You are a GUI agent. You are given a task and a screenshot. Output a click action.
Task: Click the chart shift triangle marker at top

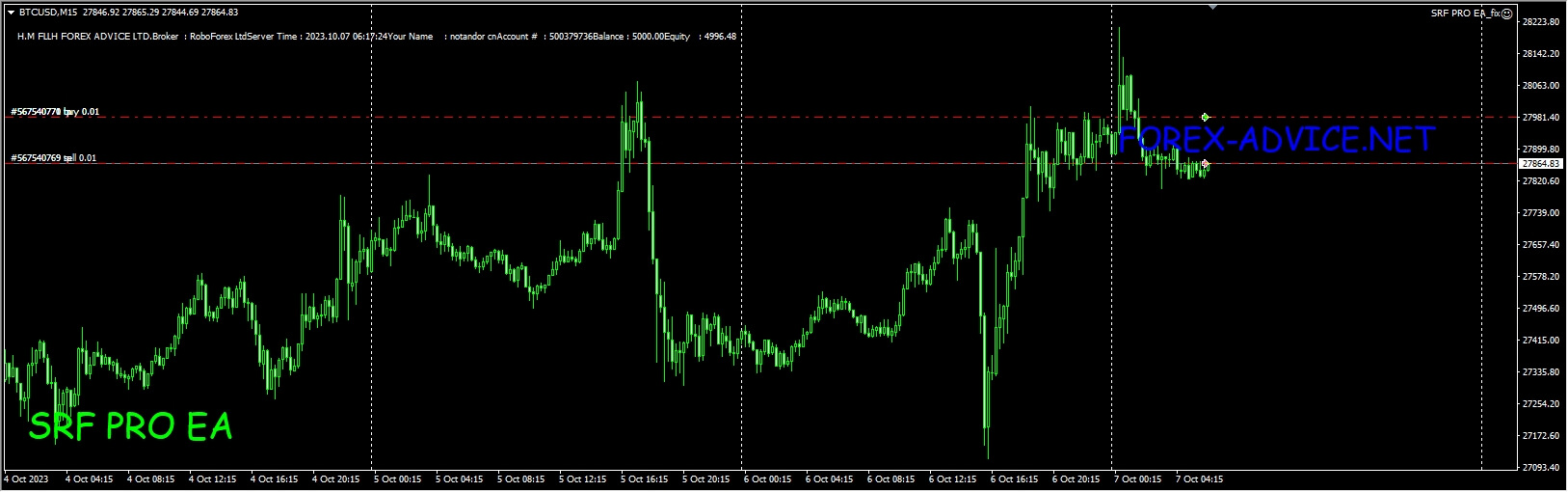1212,7
